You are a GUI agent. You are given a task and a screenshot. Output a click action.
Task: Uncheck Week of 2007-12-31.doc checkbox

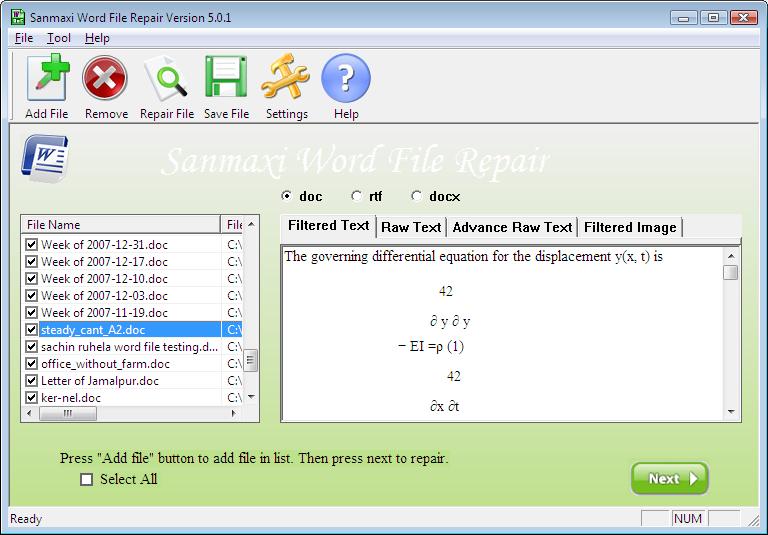coord(31,244)
